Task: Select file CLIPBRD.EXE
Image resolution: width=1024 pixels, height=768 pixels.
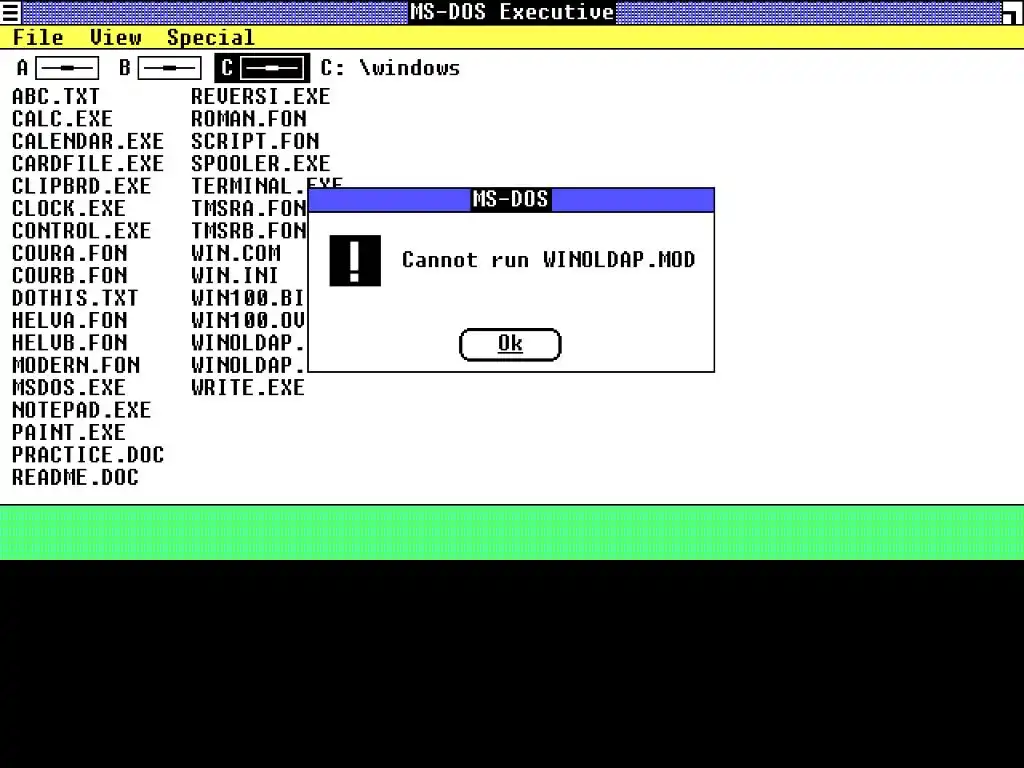Action: (x=81, y=186)
